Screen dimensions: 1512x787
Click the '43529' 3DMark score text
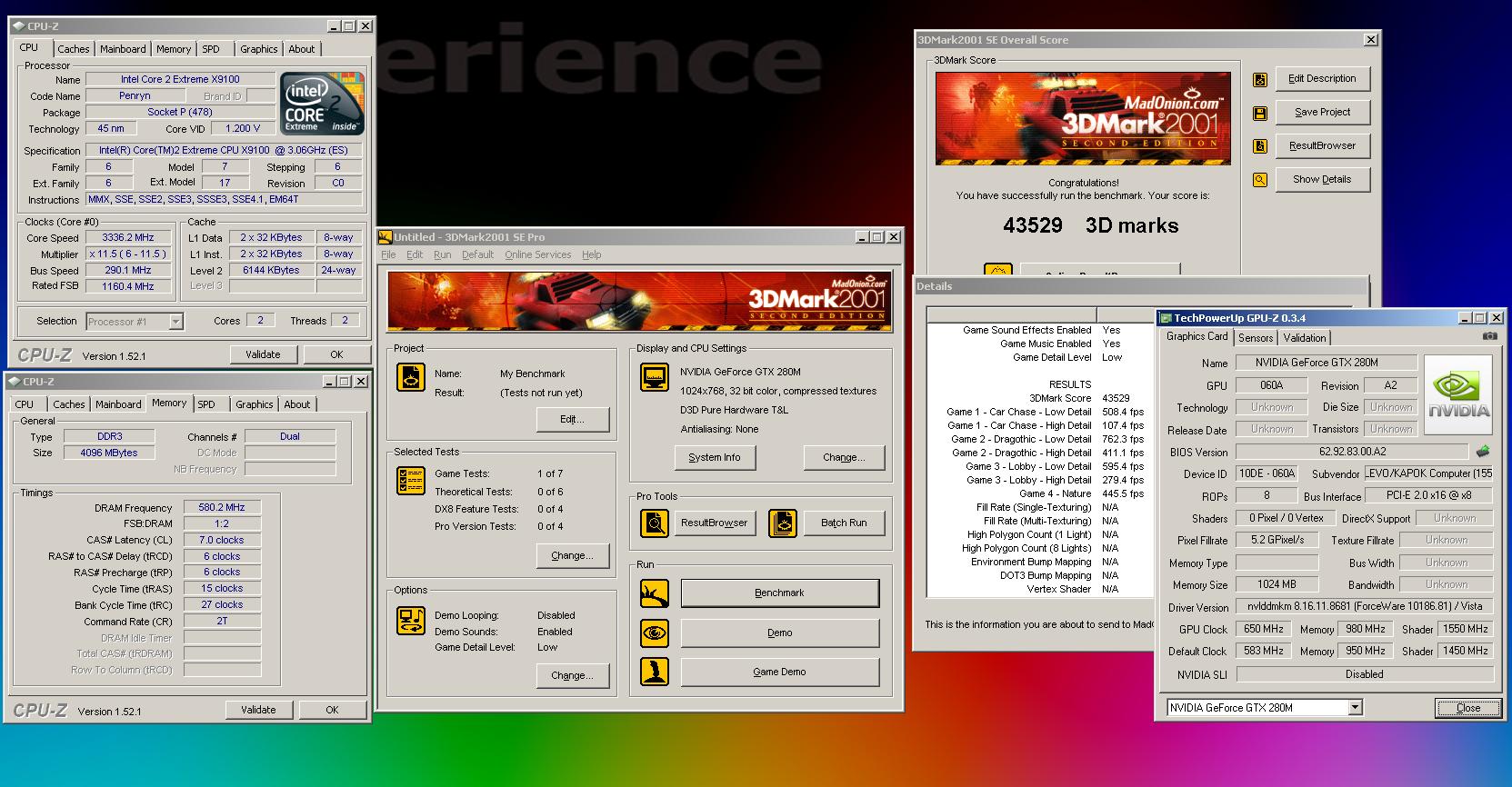[x=1033, y=225]
